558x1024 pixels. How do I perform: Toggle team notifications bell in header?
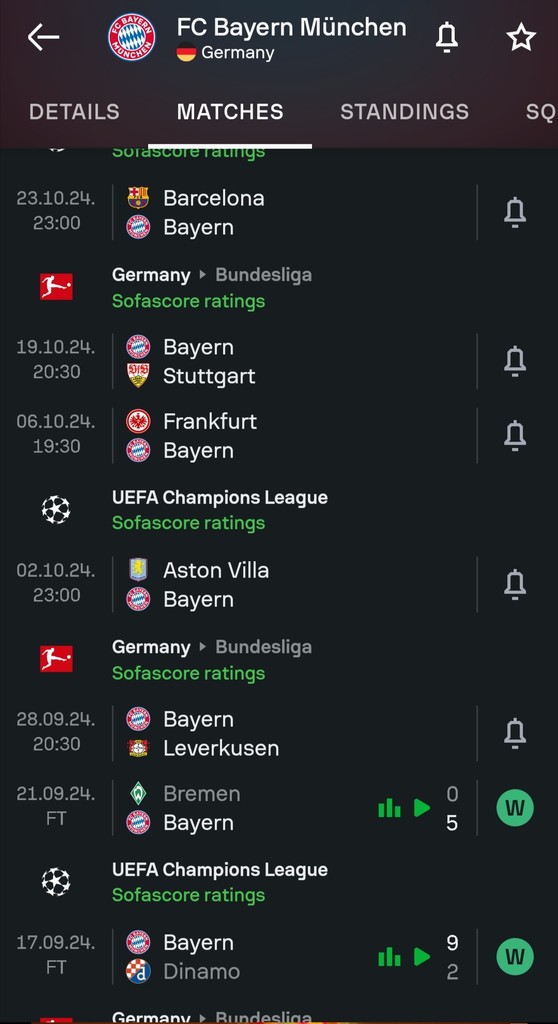447,37
